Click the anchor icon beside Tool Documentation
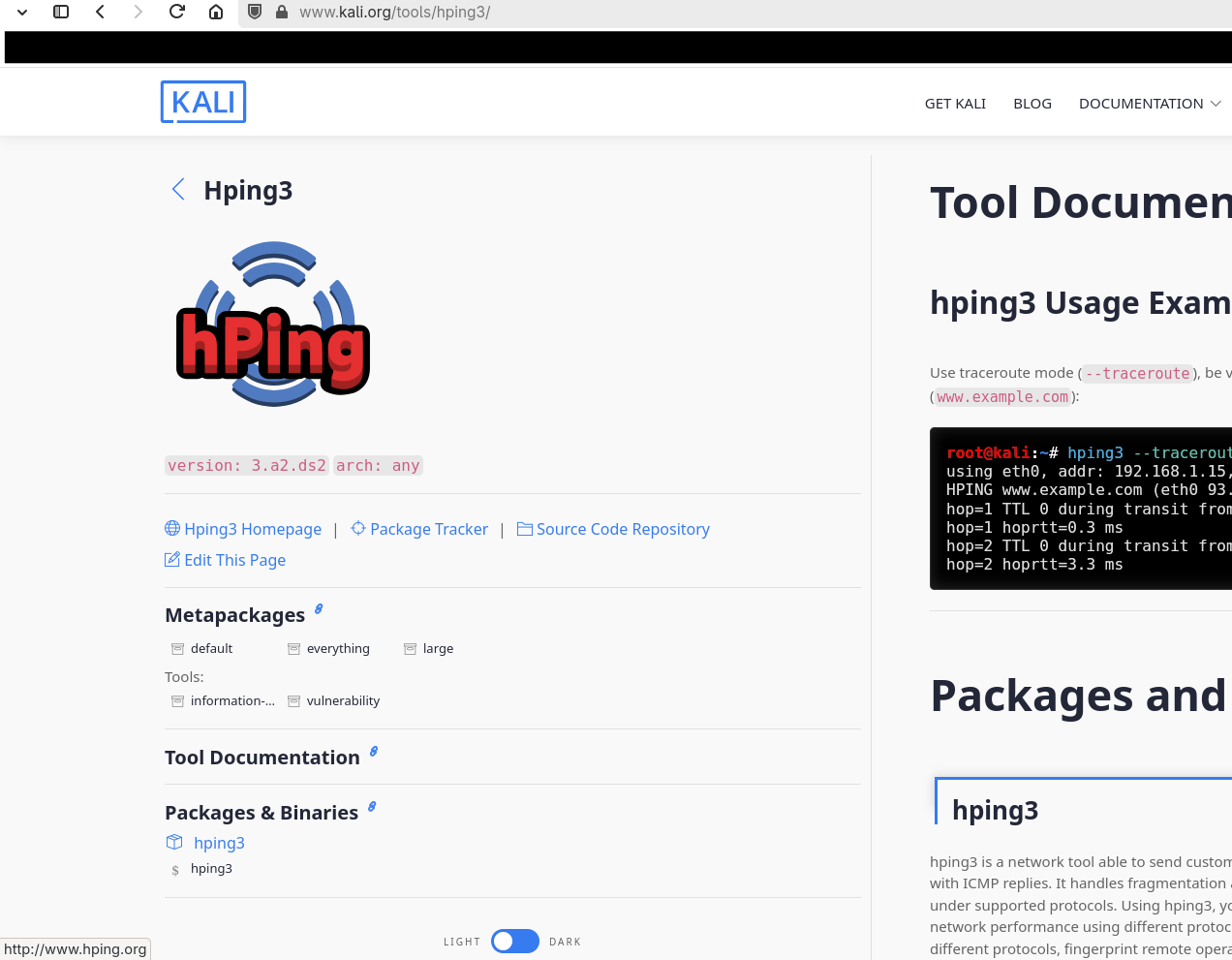 coord(374,752)
